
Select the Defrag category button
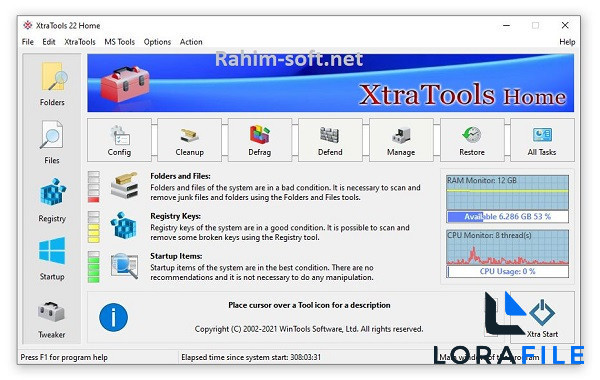260,140
